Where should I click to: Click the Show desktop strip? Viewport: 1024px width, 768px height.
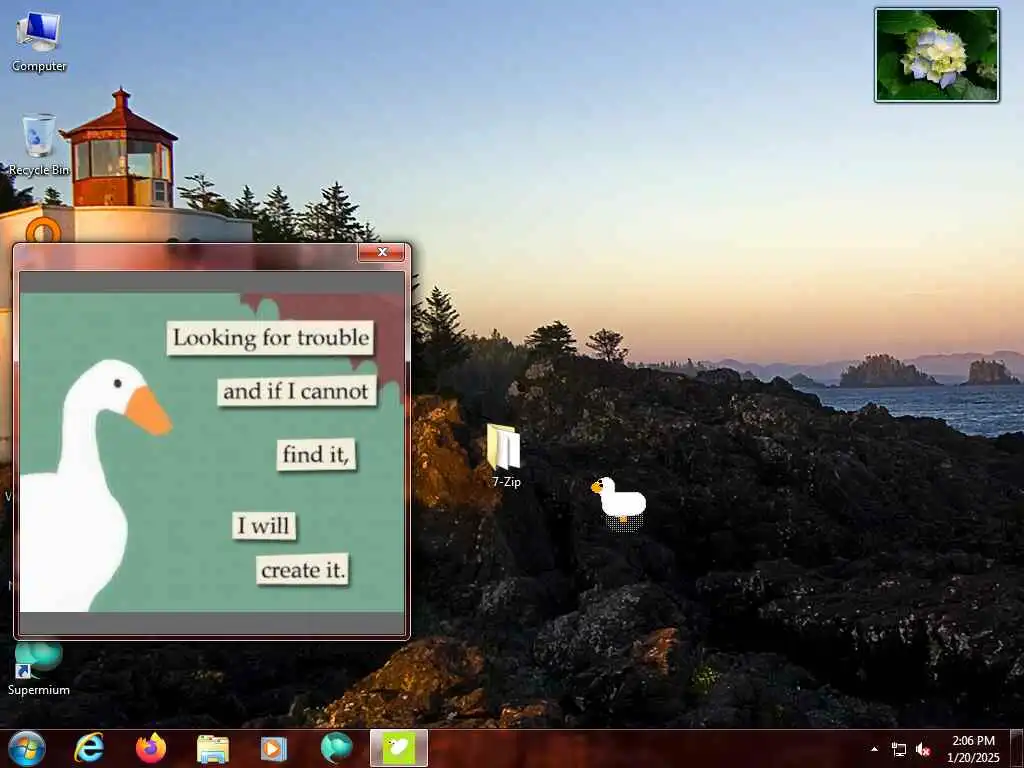1017,748
